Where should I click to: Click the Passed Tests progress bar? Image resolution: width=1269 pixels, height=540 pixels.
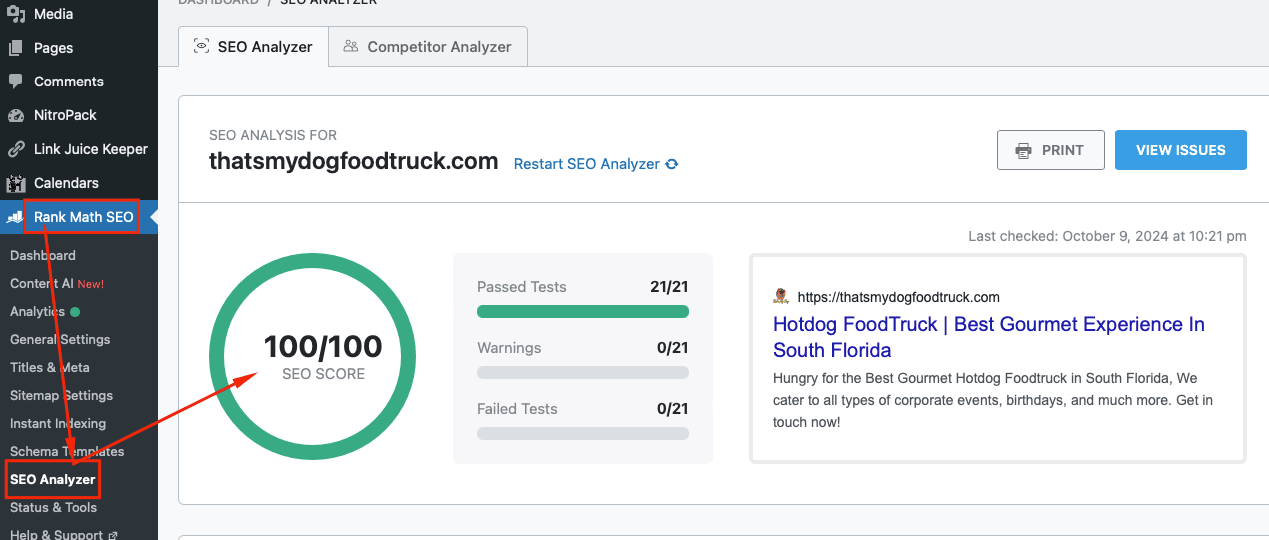coord(582,312)
